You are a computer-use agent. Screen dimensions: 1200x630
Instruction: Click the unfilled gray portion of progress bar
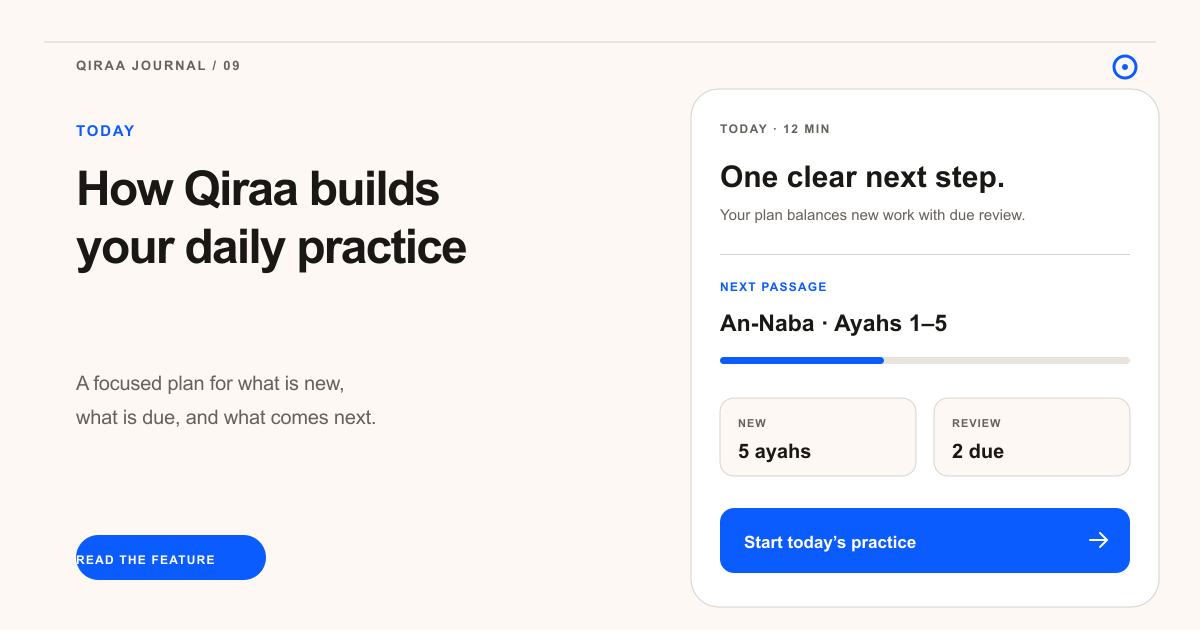pos(1007,360)
